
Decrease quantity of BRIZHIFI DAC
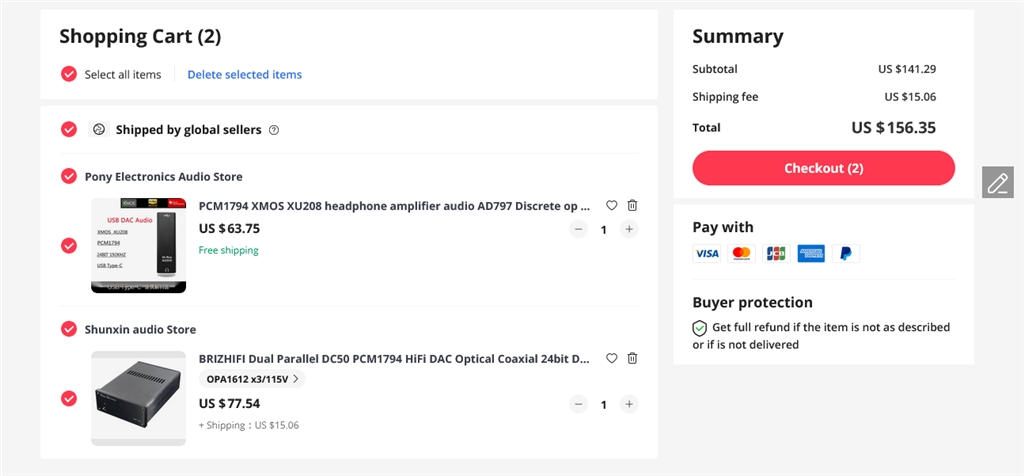[578, 404]
